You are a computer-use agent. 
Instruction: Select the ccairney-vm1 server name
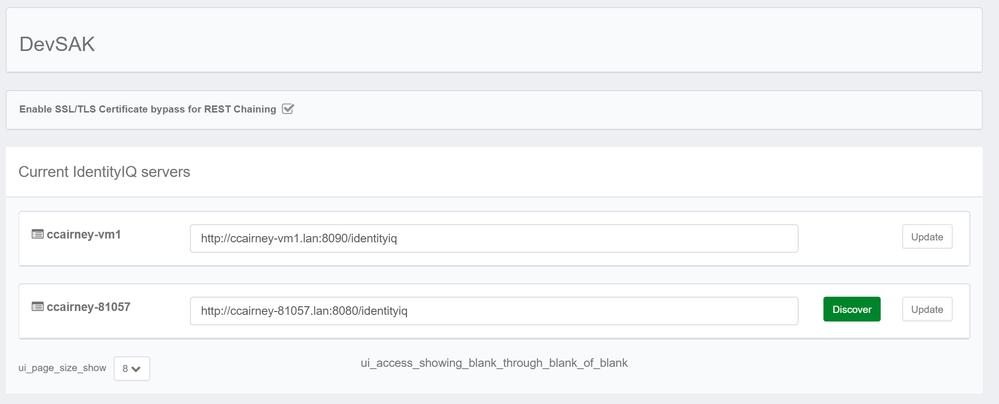[x=84, y=235]
